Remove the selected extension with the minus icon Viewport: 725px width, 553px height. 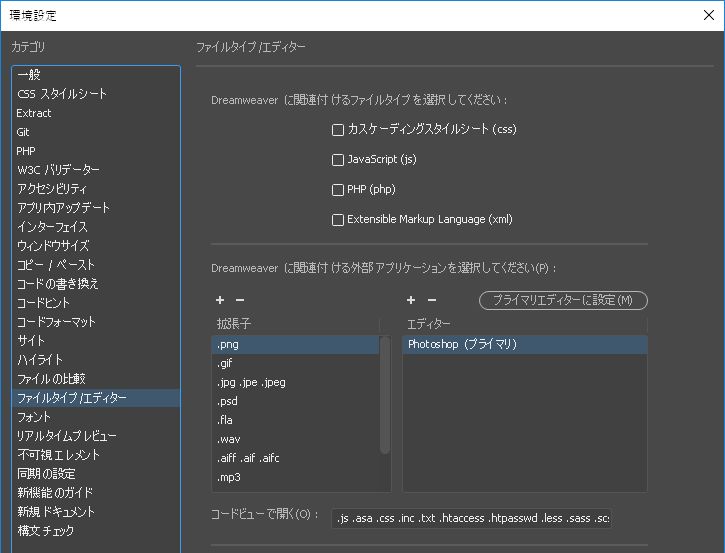coord(240,300)
